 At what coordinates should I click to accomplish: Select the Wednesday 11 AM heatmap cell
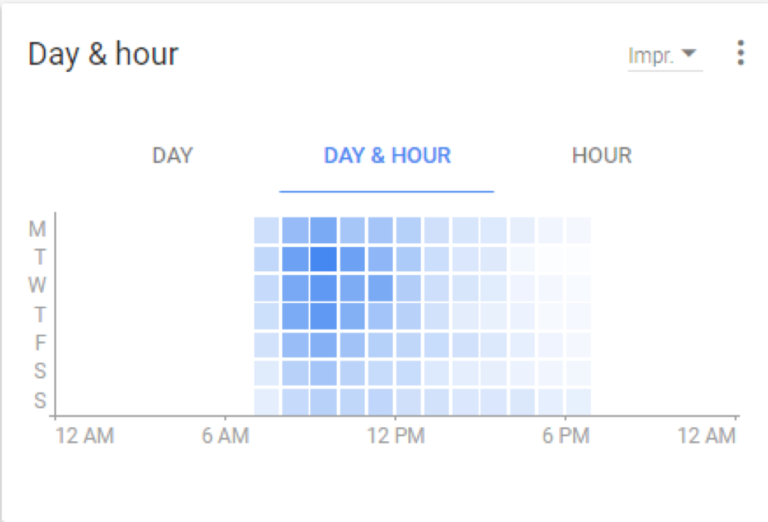380,287
